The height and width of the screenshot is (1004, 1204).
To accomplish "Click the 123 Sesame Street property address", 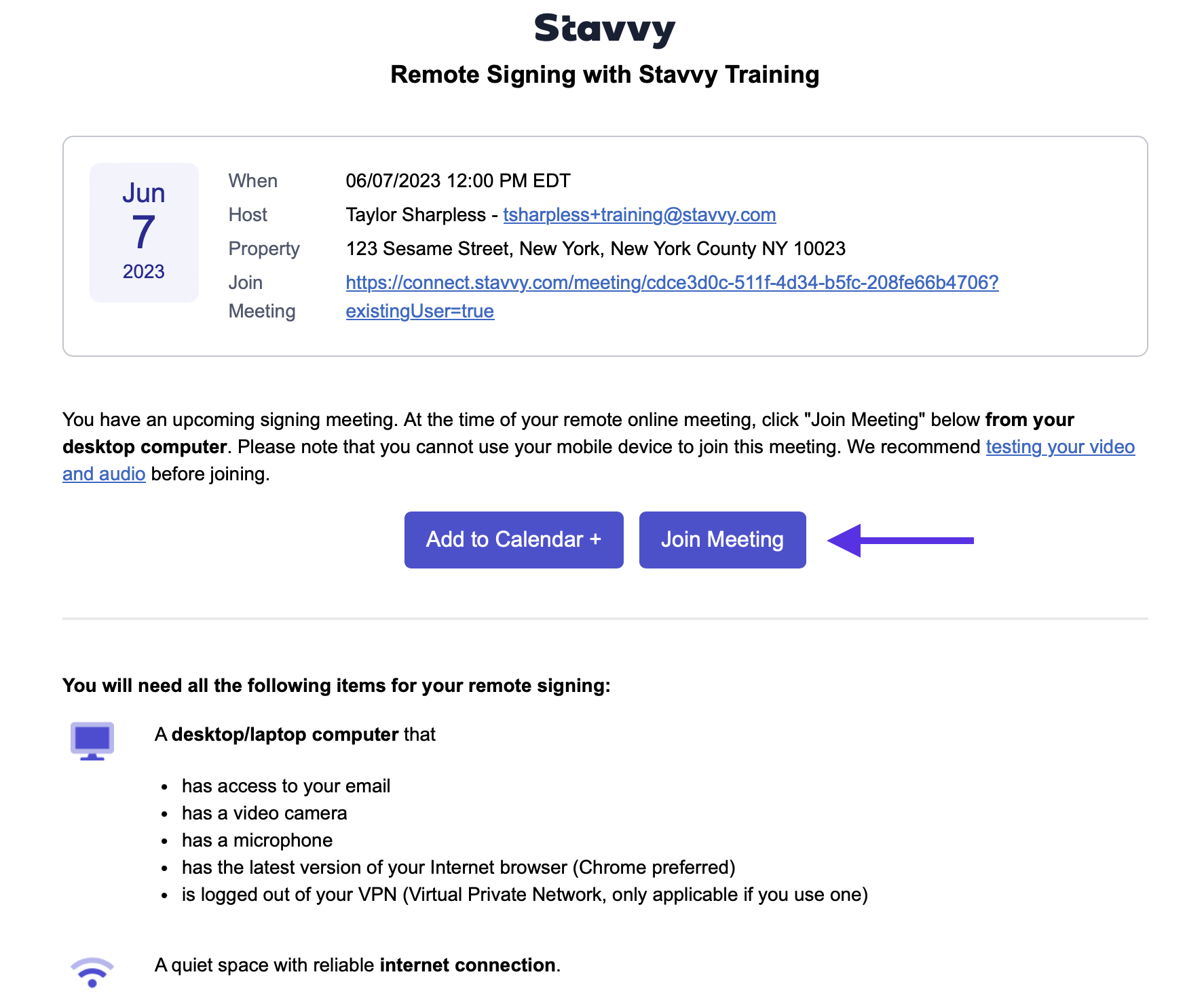I will pyautogui.click(x=596, y=249).
